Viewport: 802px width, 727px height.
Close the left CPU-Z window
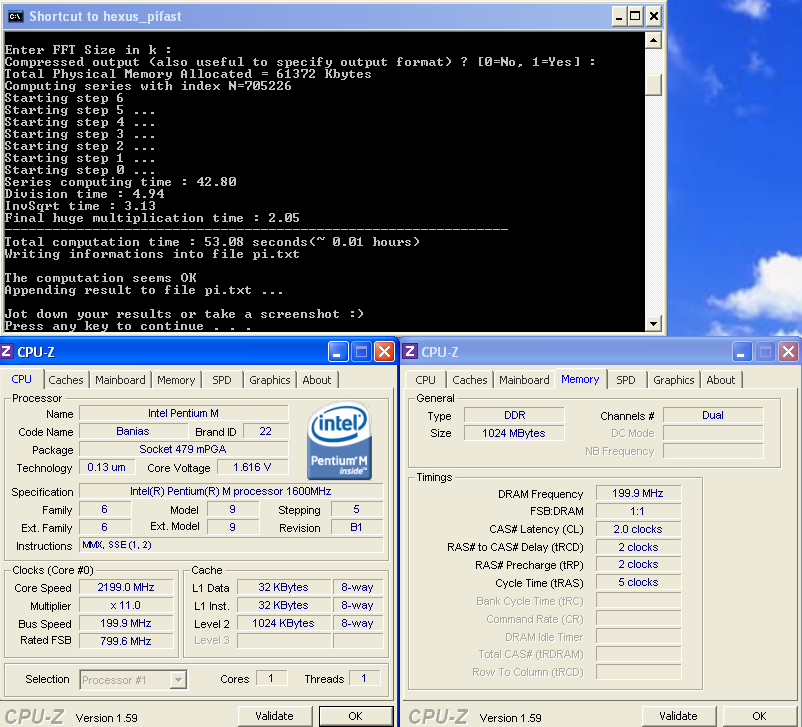(x=385, y=352)
